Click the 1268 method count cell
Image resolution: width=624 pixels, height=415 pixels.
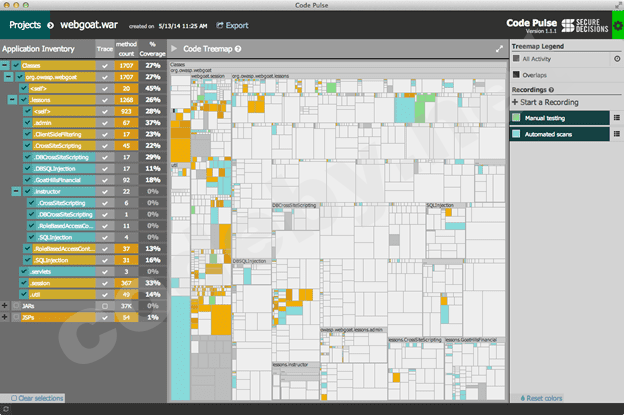(x=126, y=100)
